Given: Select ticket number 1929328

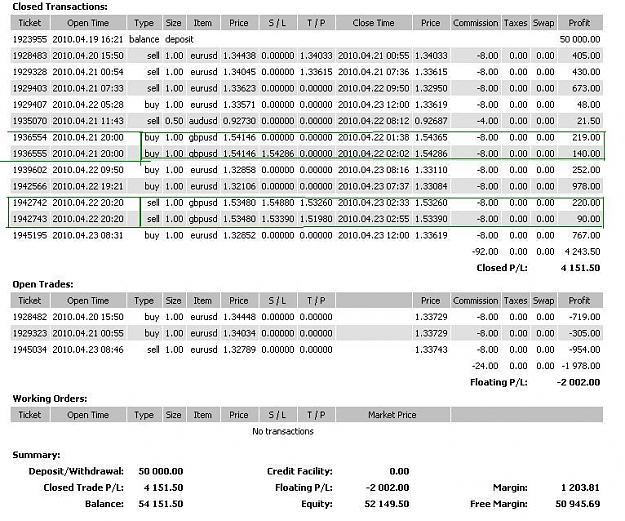Looking at the screenshot, I should pos(30,72).
